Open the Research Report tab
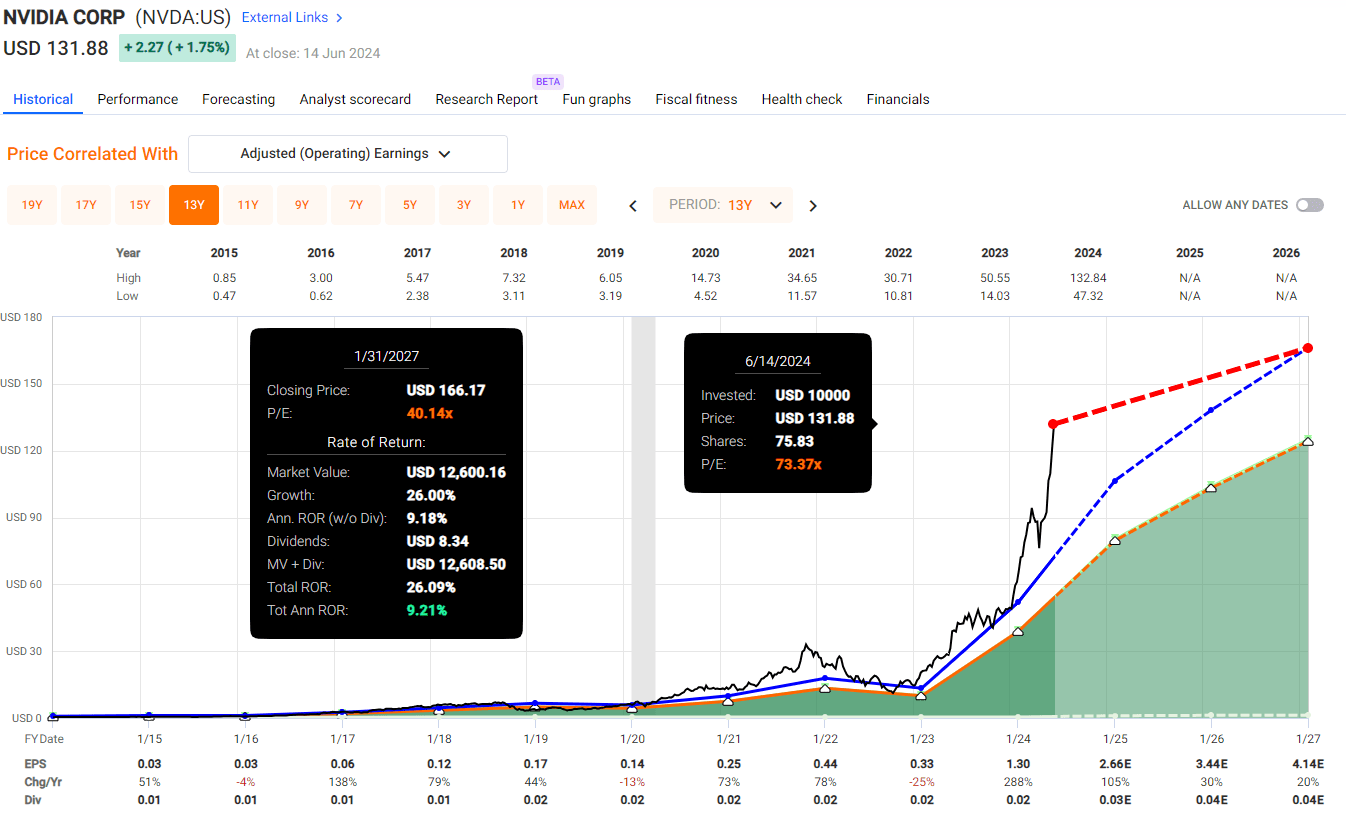 (x=487, y=99)
